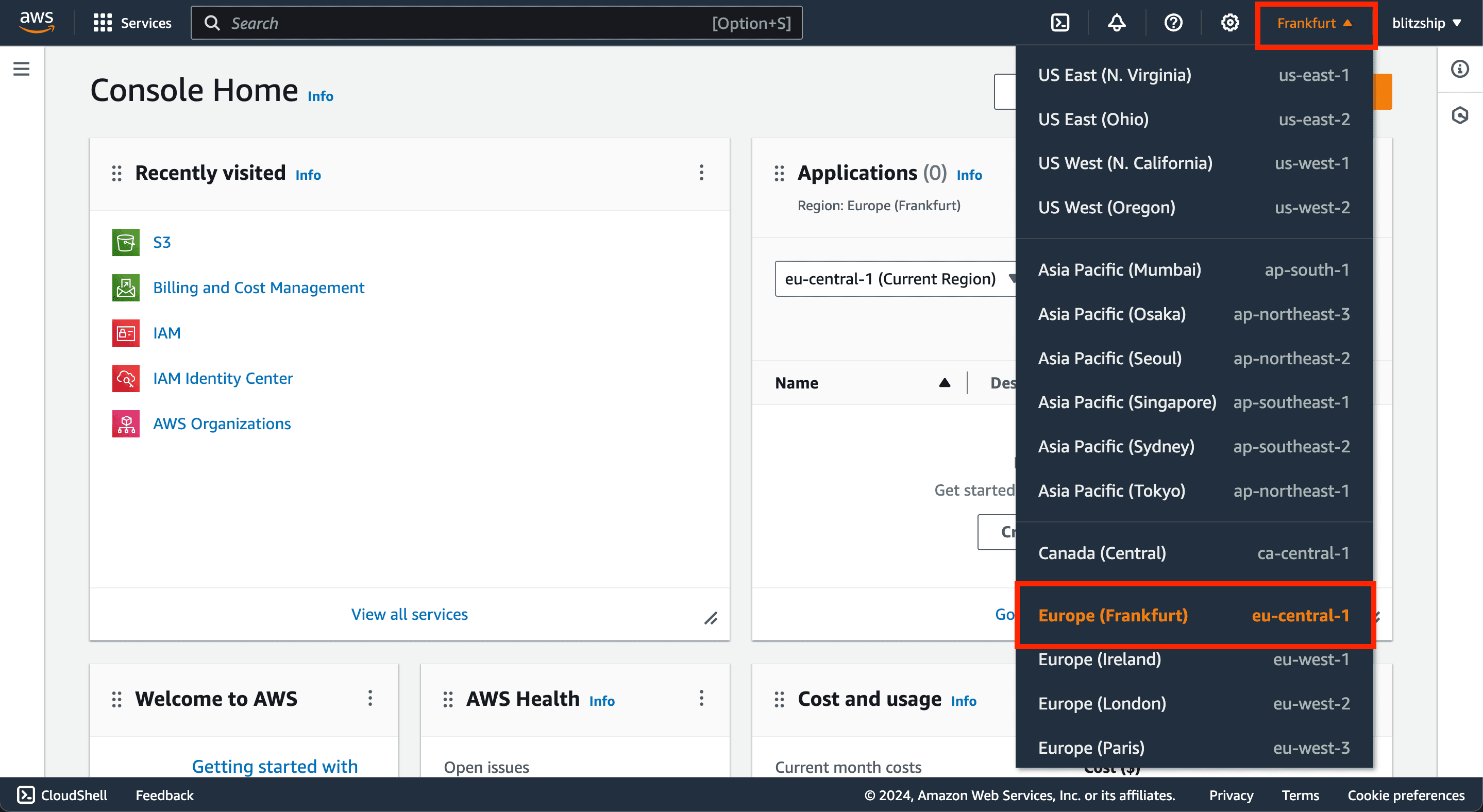
Task: Click the Applications widget drag handle
Action: [780, 173]
